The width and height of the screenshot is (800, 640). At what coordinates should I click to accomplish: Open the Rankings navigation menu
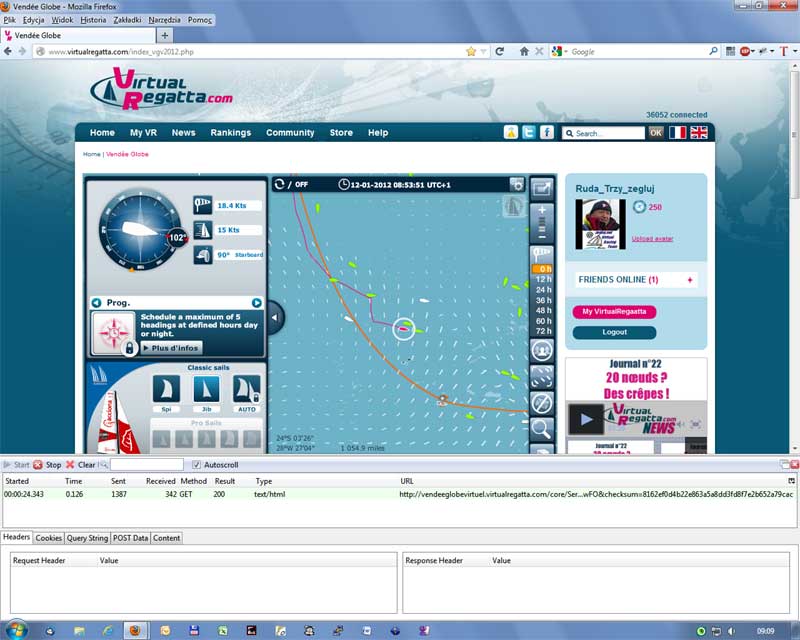[231, 132]
